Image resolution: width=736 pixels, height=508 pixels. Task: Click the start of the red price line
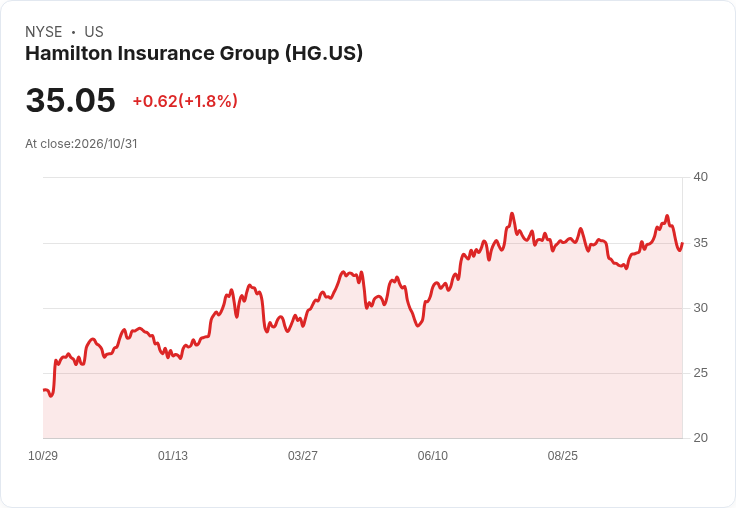pos(44,390)
